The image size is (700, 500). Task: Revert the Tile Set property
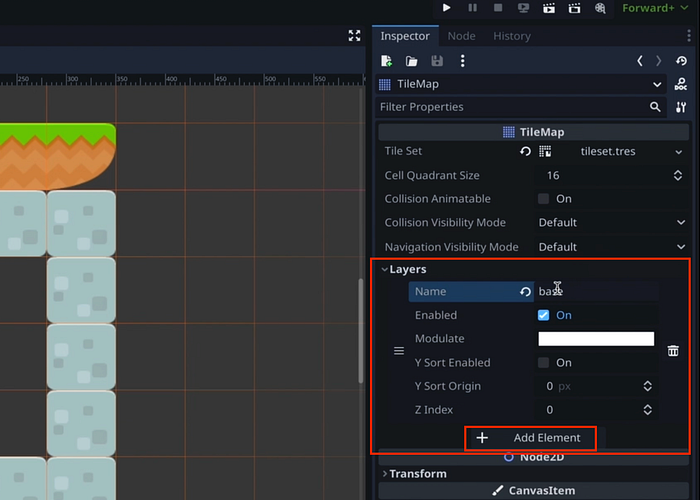525,151
